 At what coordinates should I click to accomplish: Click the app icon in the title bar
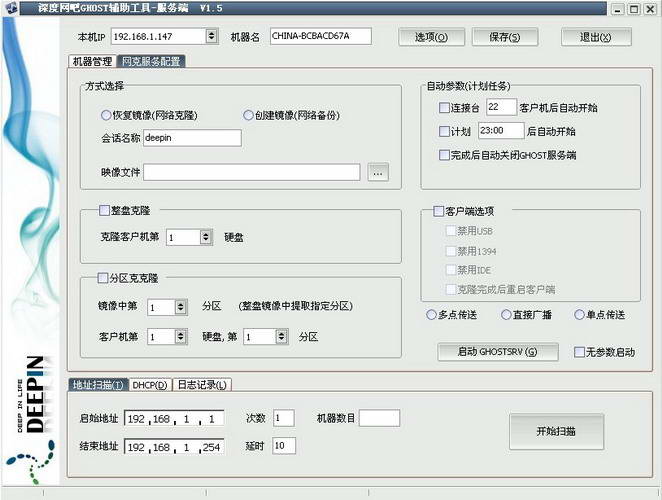(10, 8)
